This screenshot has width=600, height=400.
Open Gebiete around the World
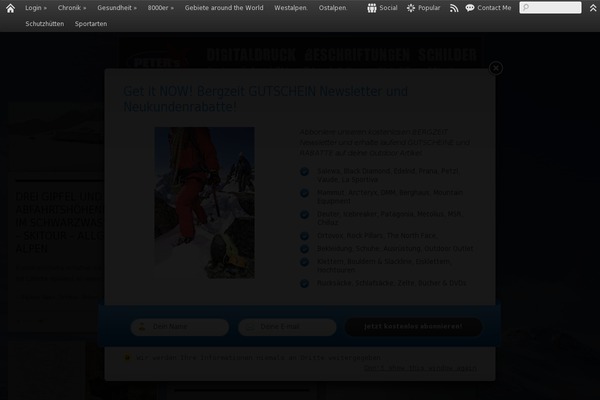click(224, 8)
